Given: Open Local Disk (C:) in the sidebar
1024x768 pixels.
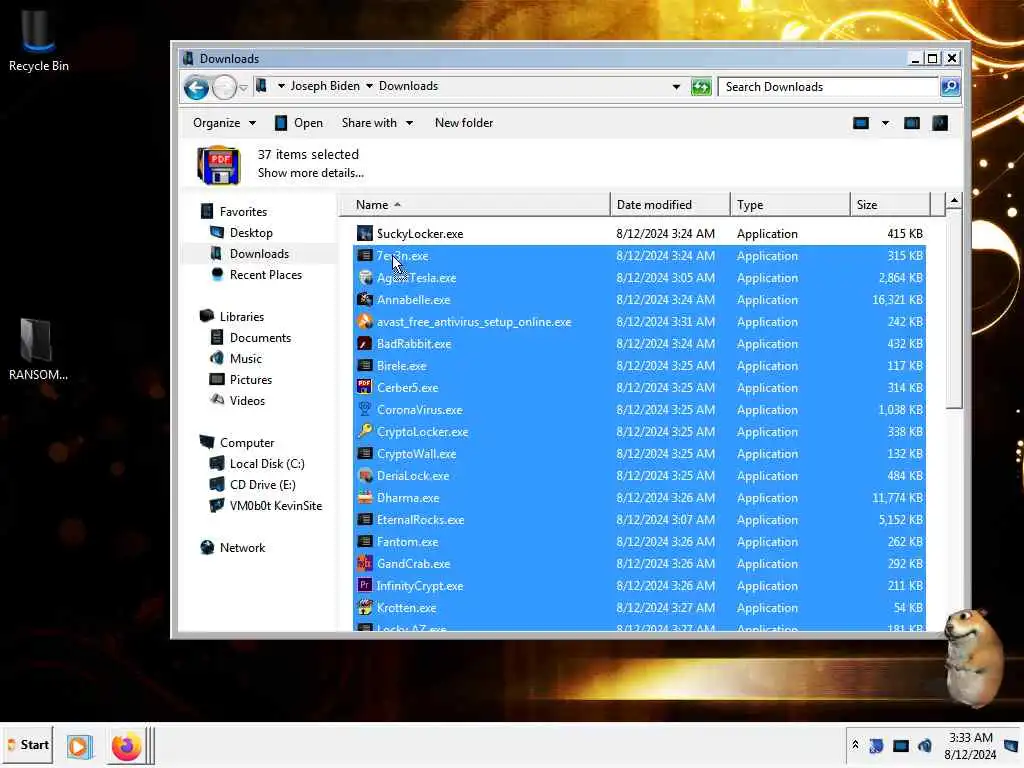Looking at the screenshot, I should tap(266, 464).
